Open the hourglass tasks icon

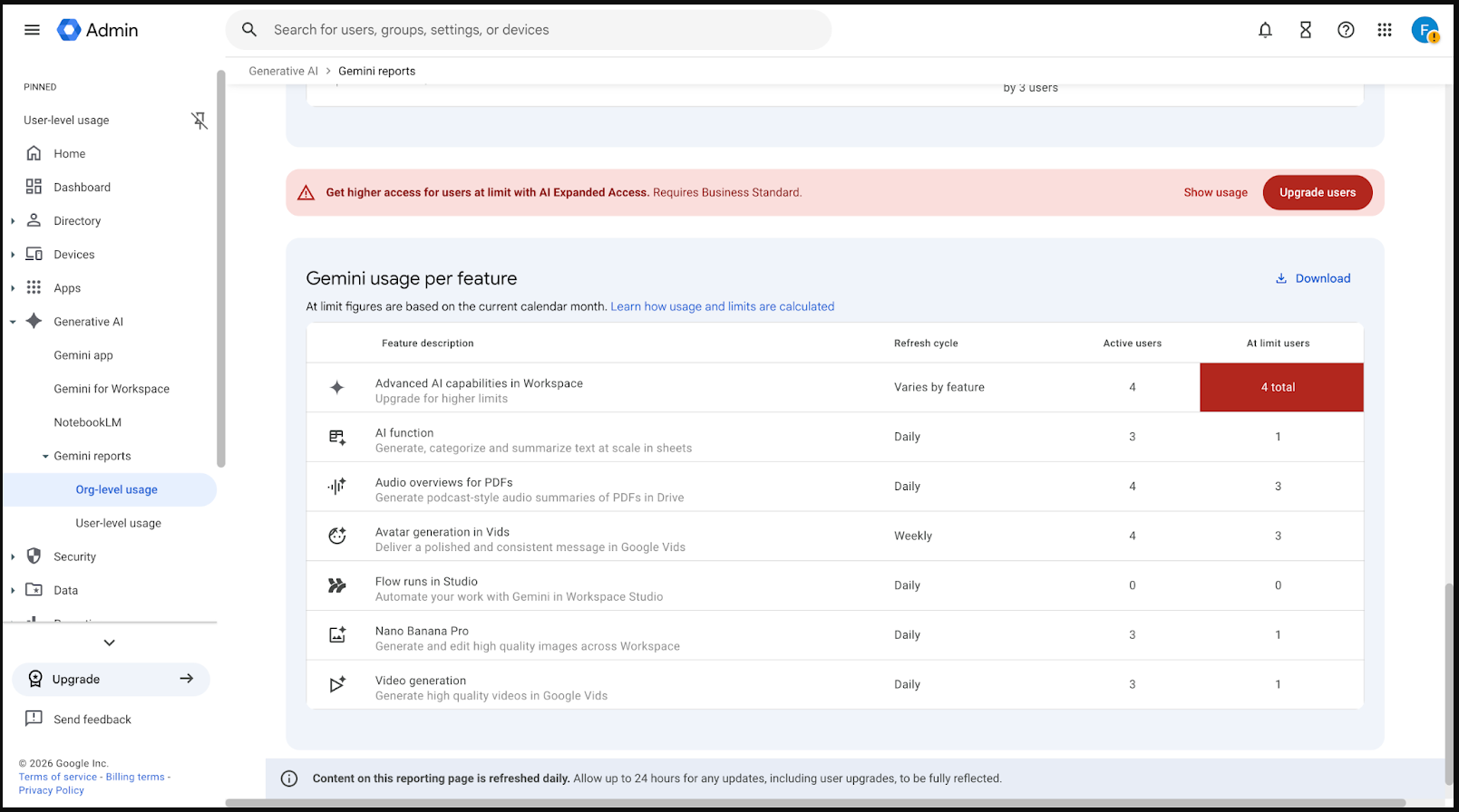[x=1306, y=30]
